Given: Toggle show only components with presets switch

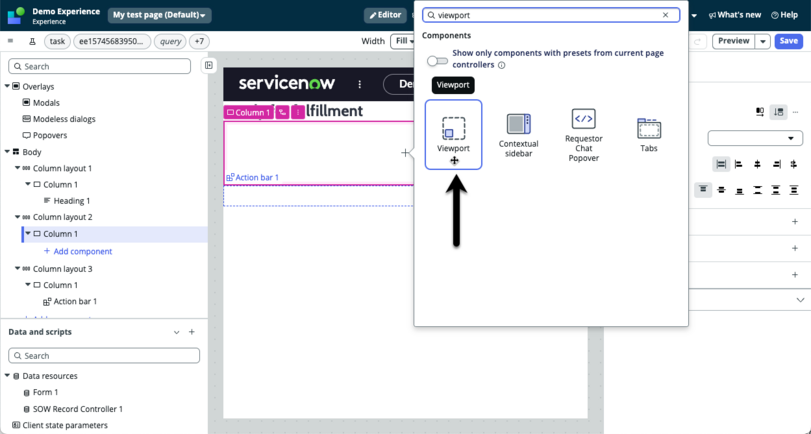Looking at the screenshot, I should [437, 61].
